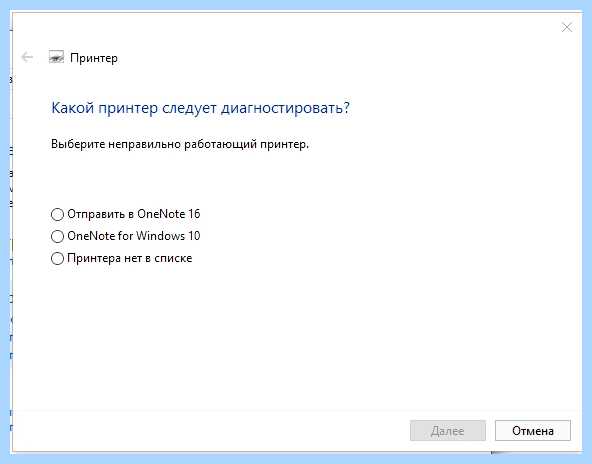Select the "Отправить в OneNote 16" radio button
Image resolution: width=592 pixels, height=464 pixels.
coord(57,214)
